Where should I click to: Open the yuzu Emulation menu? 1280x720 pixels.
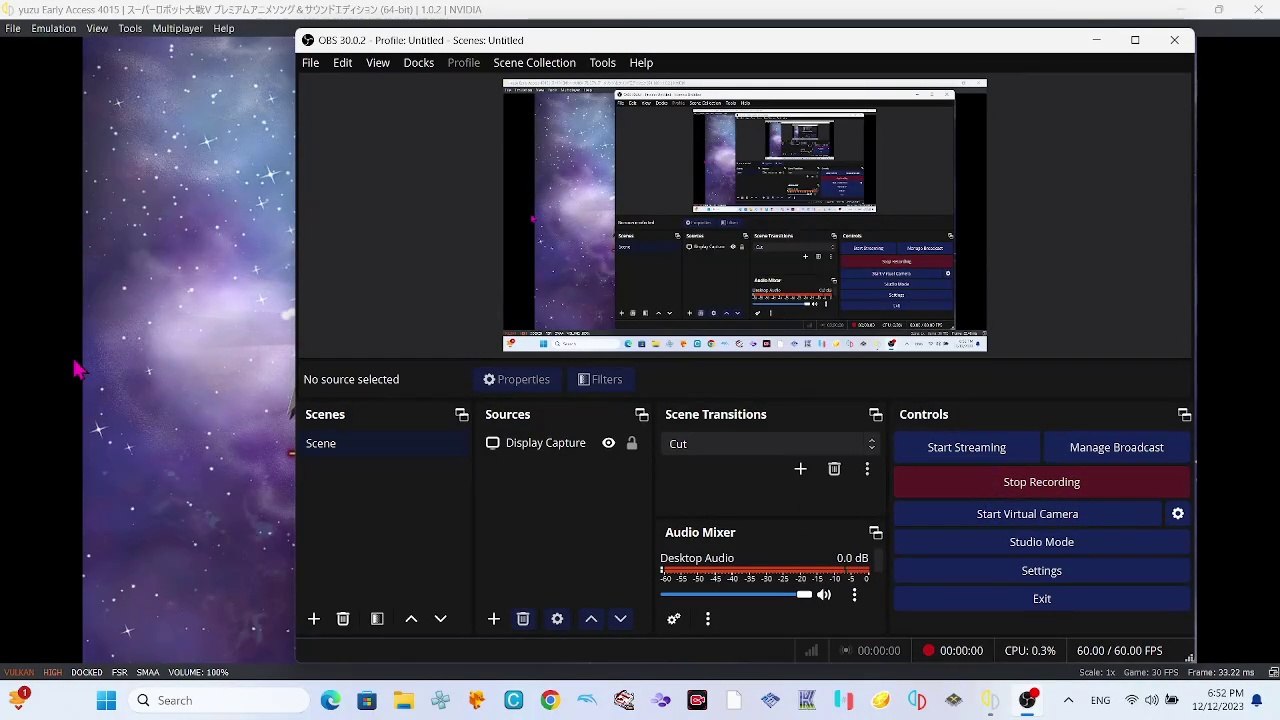click(x=54, y=29)
